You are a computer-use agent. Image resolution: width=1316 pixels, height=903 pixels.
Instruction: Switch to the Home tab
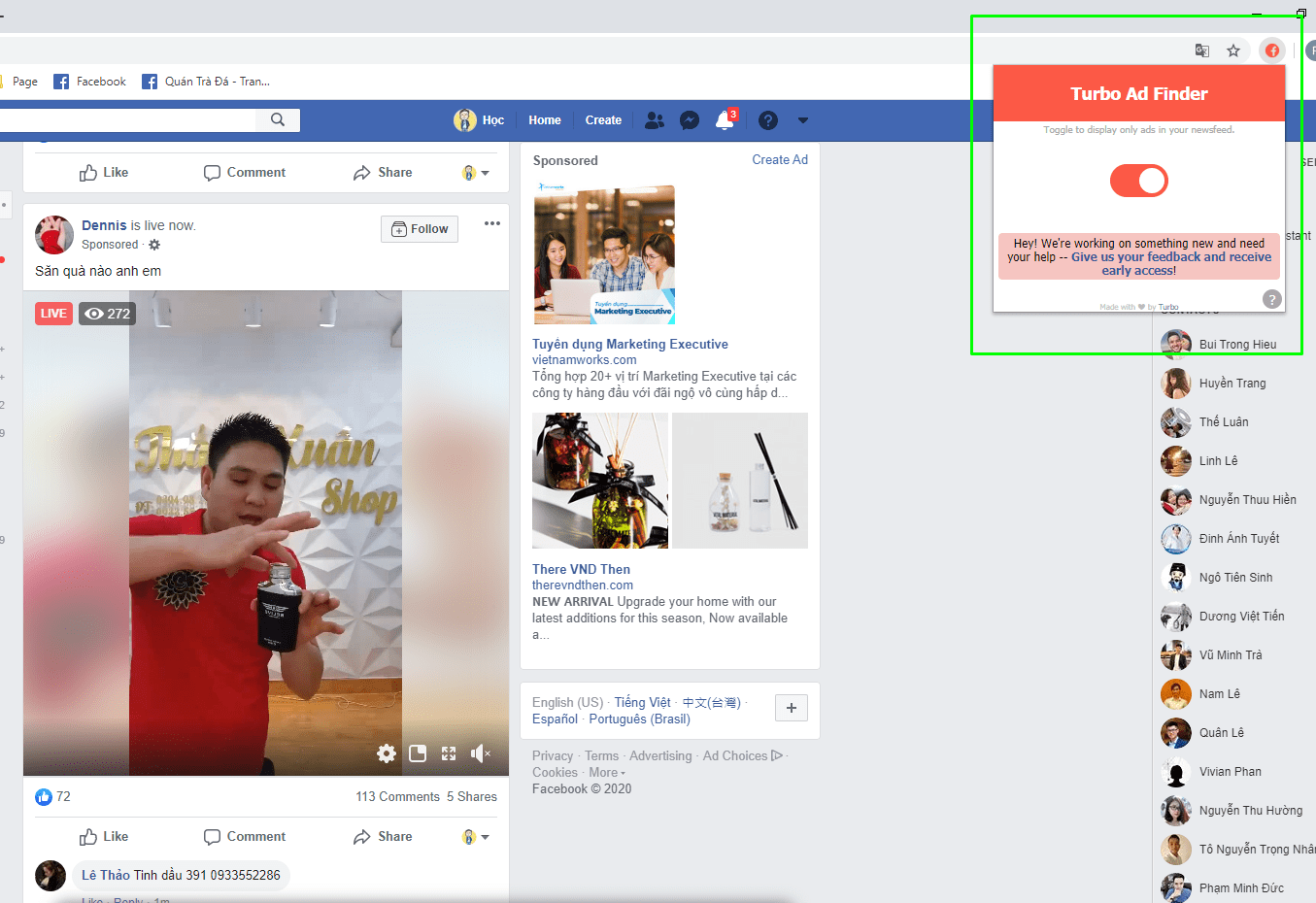click(x=544, y=119)
